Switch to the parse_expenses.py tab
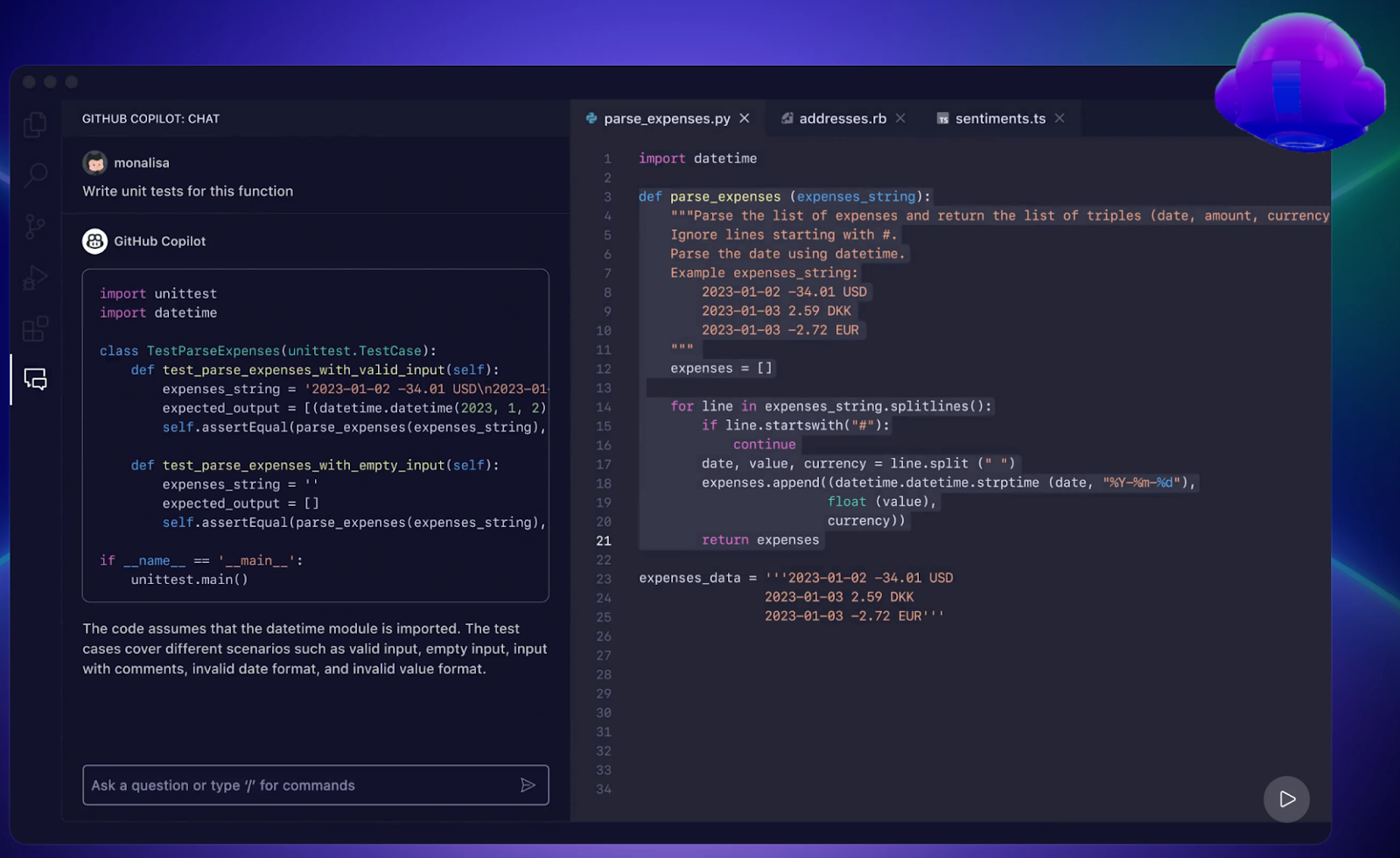The image size is (1400, 858). coord(667,118)
